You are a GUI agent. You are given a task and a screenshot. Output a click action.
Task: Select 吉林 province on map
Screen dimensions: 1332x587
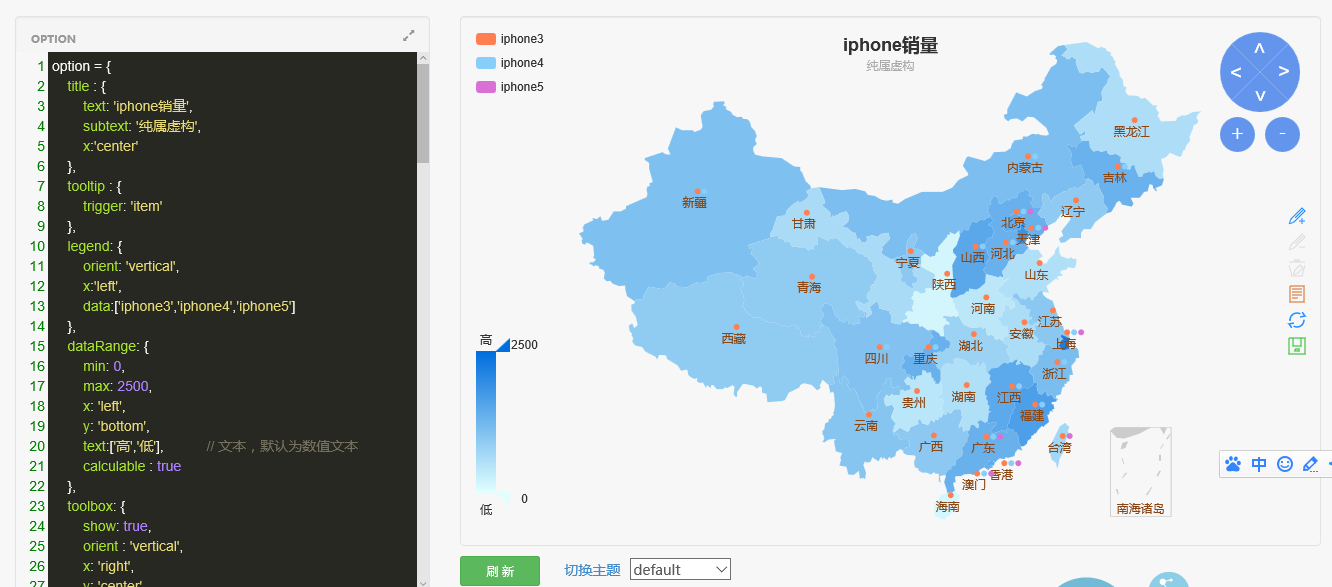pyautogui.click(x=1114, y=178)
